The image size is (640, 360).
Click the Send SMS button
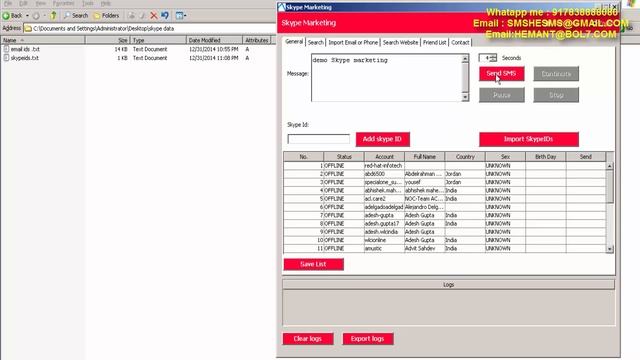(502, 74)
